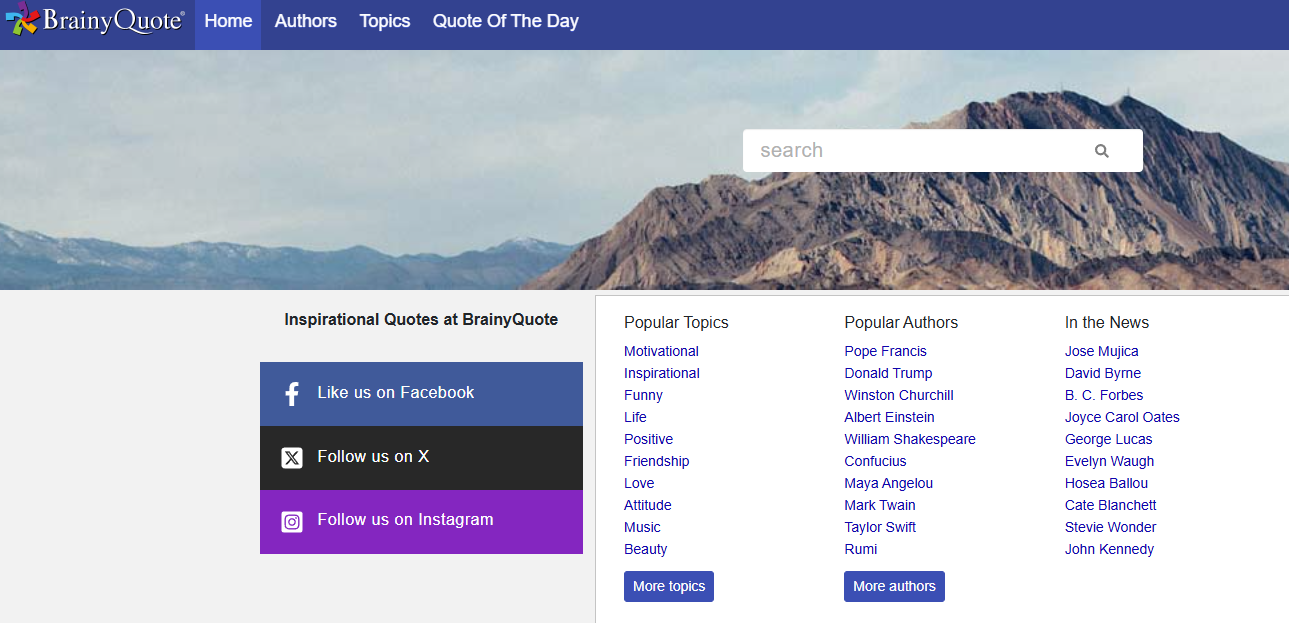Image resolution: width=1289 pixels, height=623 pixels.
Task: Select the Home navigation tab
Action: (x=228, y=21)
